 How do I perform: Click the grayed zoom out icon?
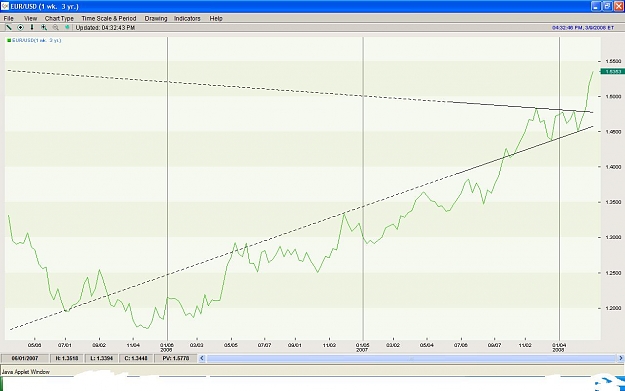pyautogui.click(x=55, y=28)
